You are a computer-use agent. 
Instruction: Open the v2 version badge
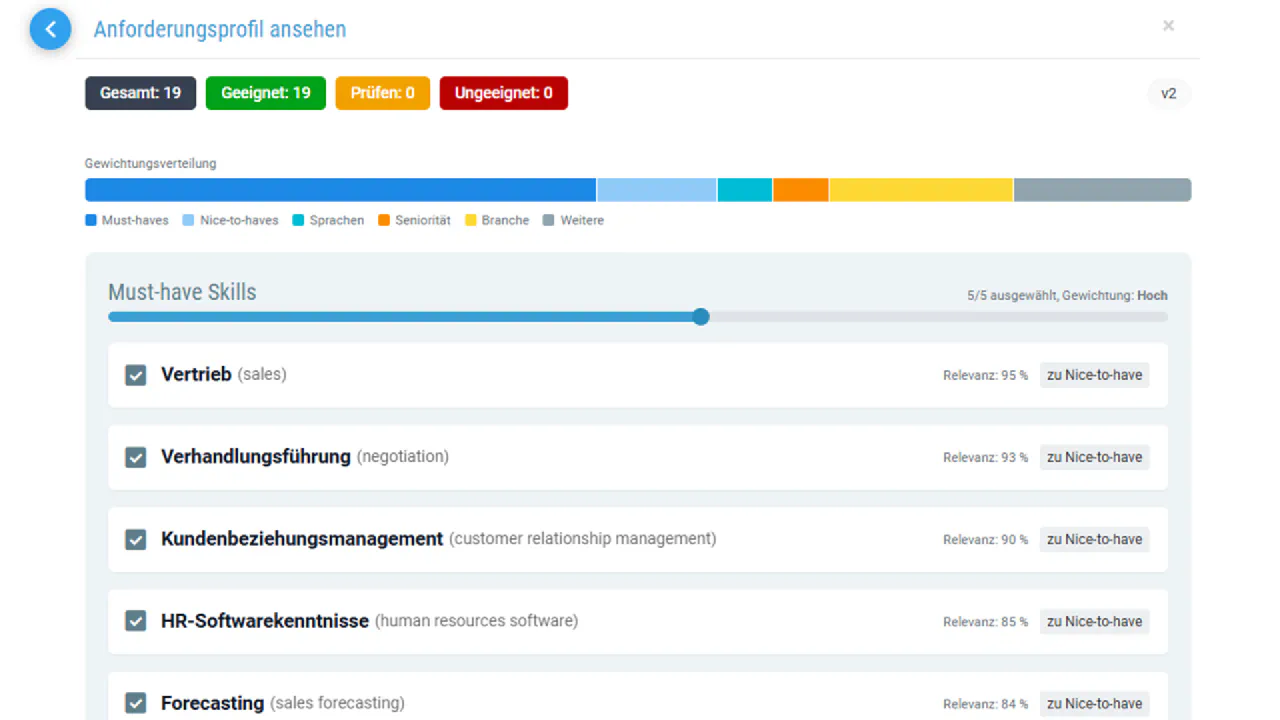pyautogui.click(x=1169, y=94)
